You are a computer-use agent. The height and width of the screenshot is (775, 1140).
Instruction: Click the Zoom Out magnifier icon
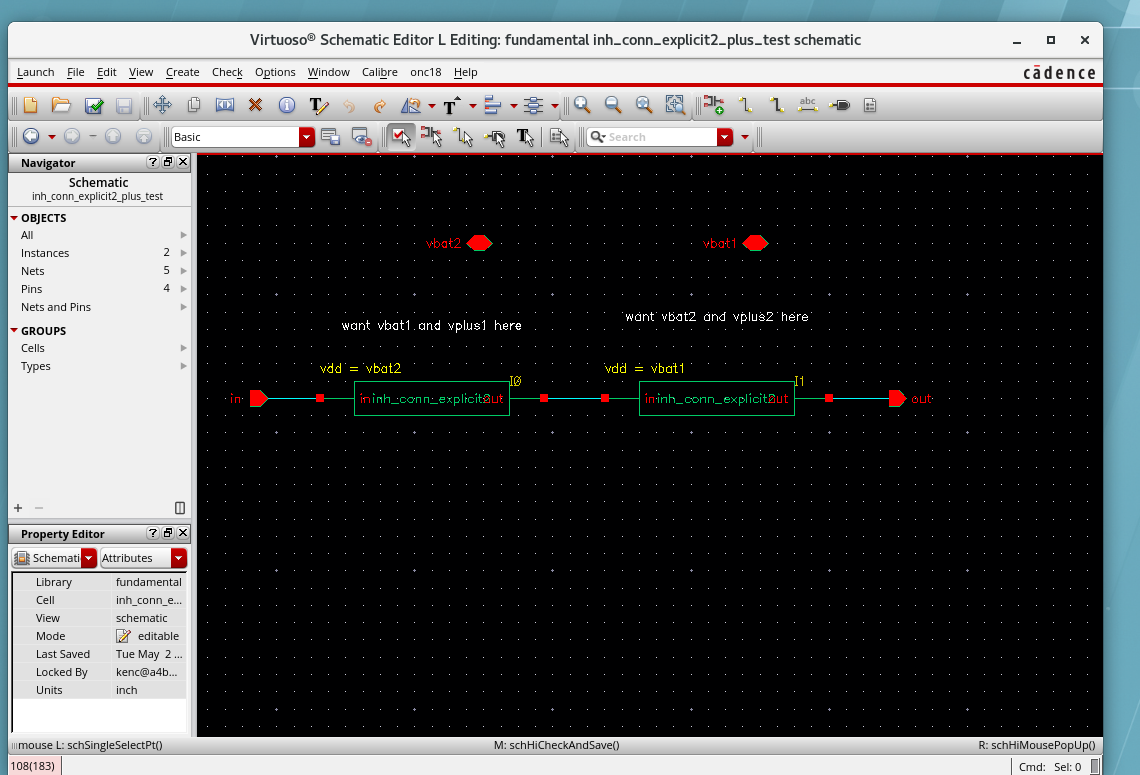coord(613,105)
